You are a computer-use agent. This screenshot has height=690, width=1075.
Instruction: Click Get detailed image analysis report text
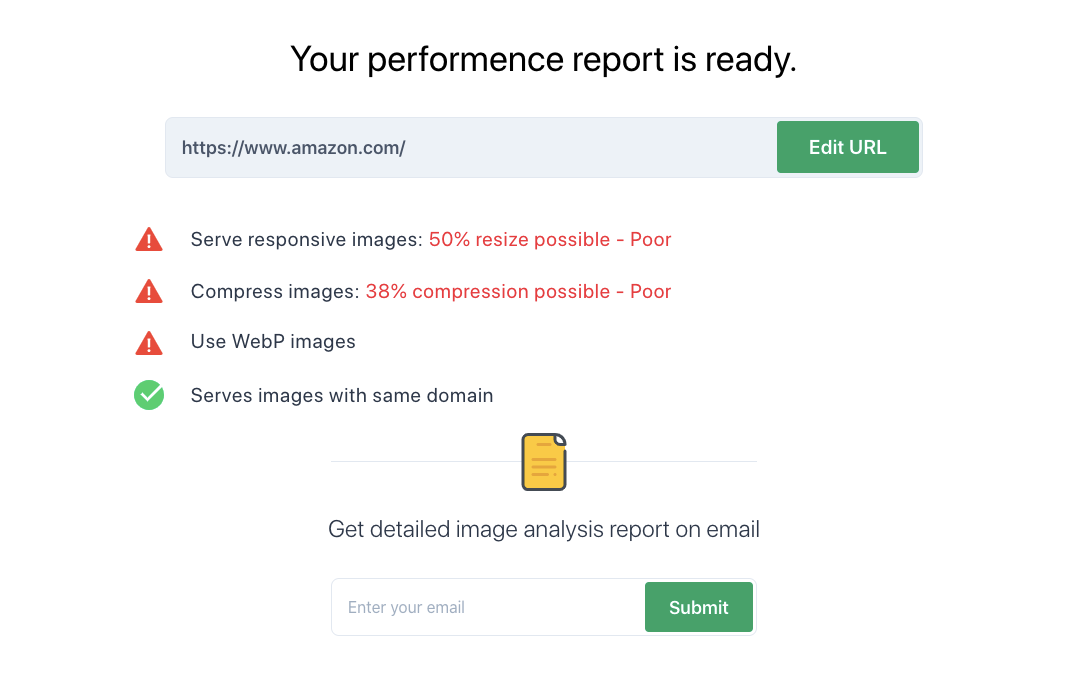(x=544, y=530)
